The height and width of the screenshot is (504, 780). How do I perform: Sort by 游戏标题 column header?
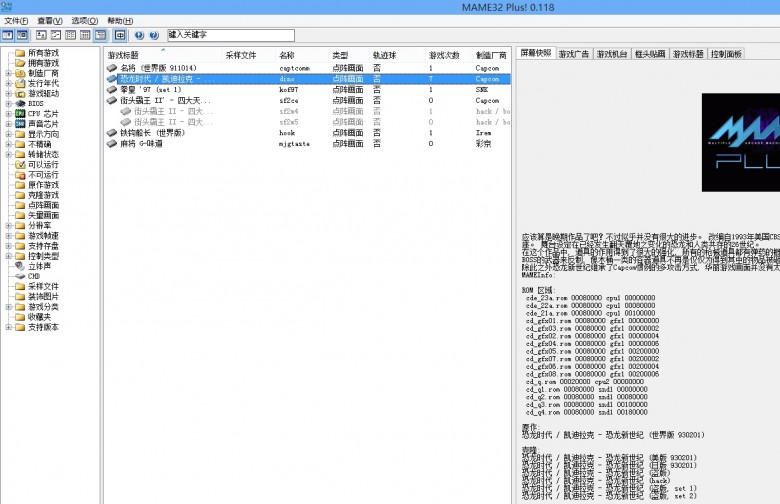162,55
